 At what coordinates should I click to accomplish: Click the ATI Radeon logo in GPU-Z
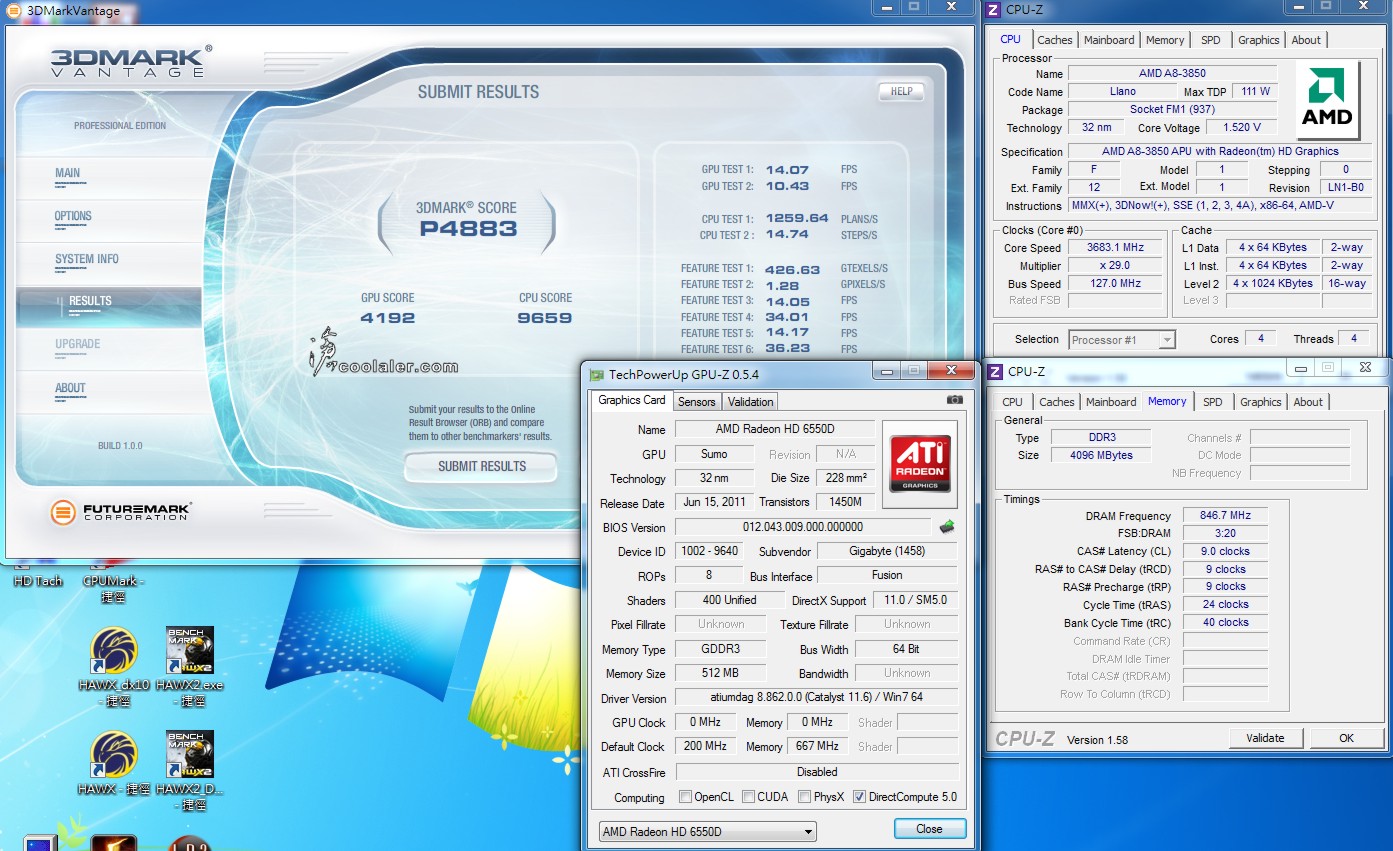coord(919,464)
